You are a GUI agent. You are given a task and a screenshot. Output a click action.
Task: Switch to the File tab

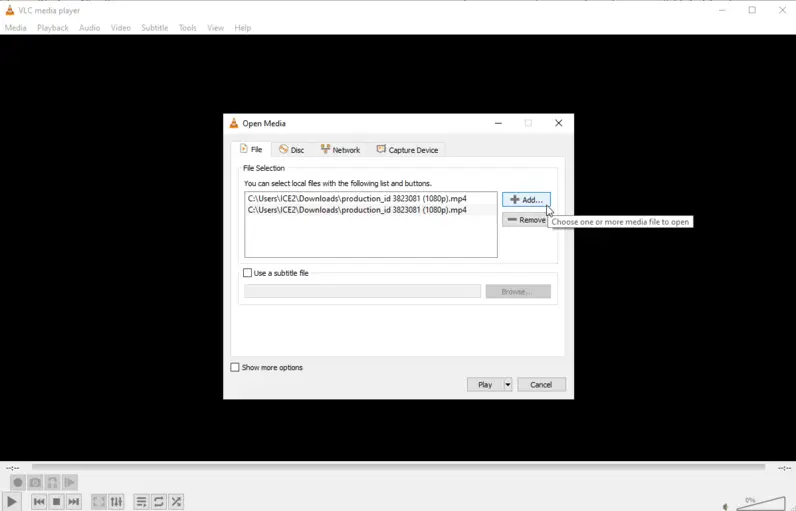[x=251, y=149]
